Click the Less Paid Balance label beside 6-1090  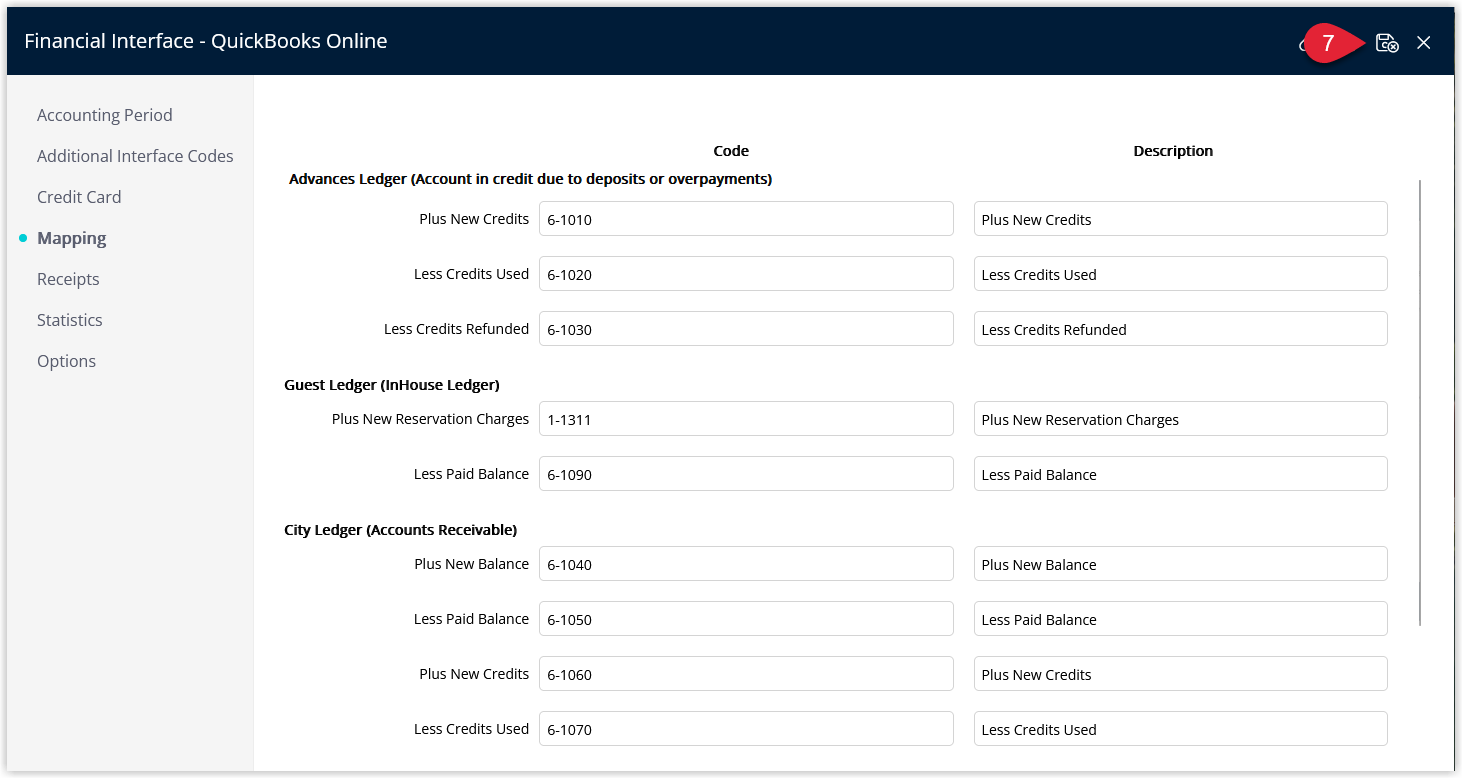coord(471,474)
